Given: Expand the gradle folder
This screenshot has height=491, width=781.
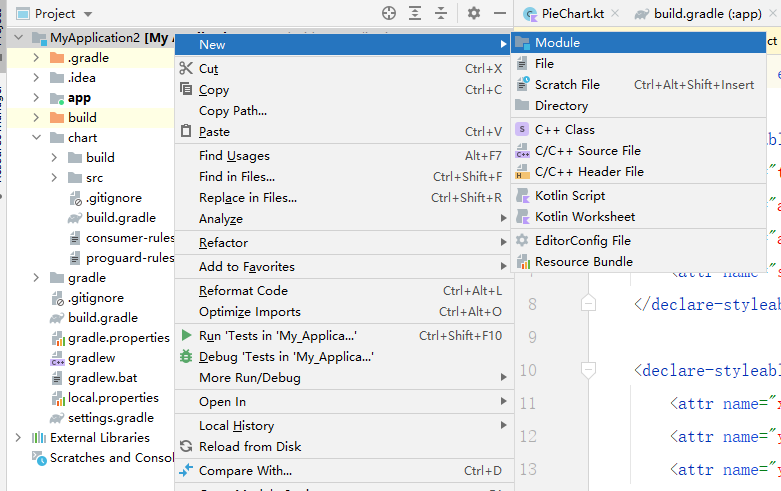Looking at the screenshot, I should (36, 277).
